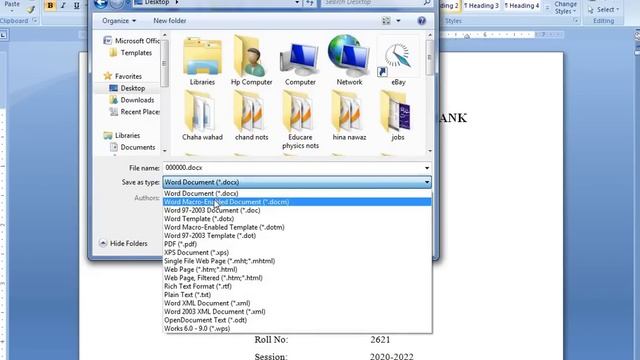The height and width of the screenshot is (360, 640).
Task: Choose OpenDocument Text (*.odt)
Action: tap(297, 320)
